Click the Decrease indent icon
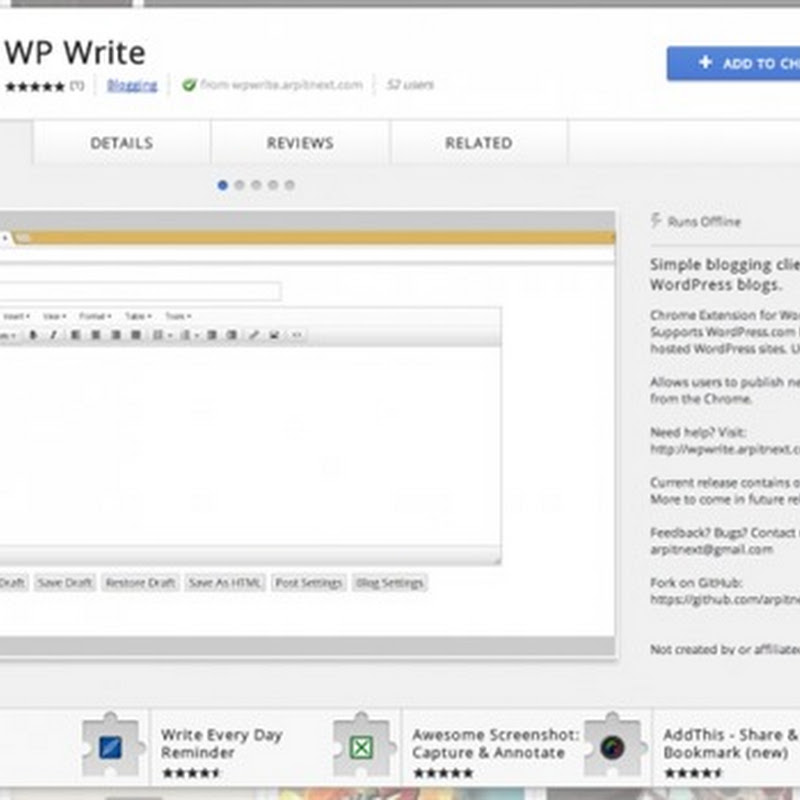 click(212, 335)
